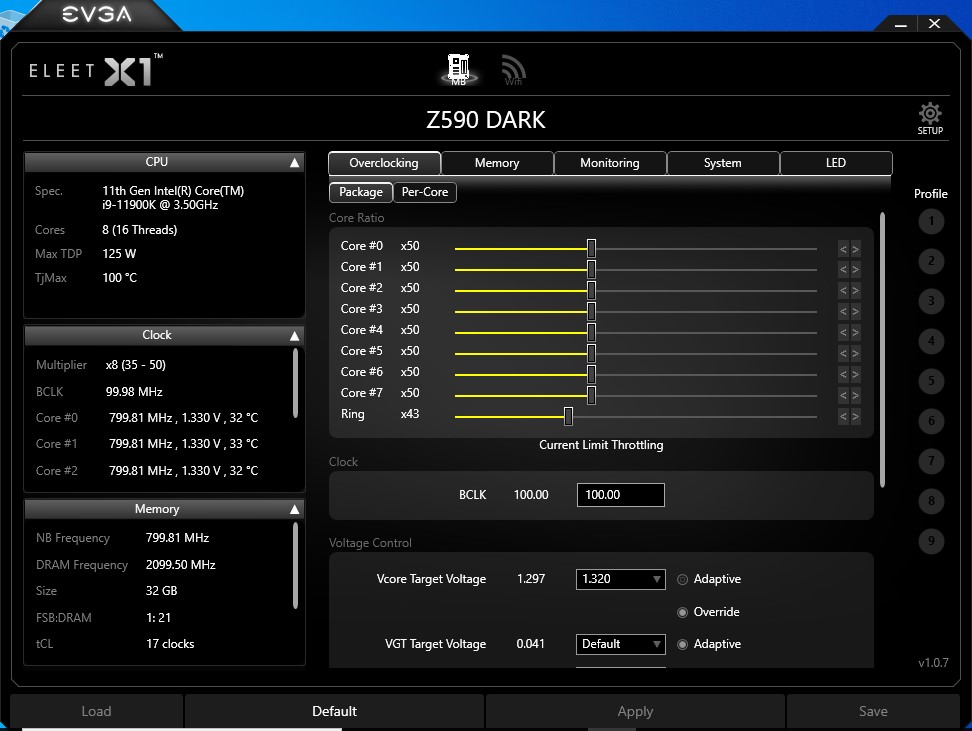This screenshot has width=972, height=731.
Task: Select the Per-Core sub-tab
Action: click(x=425, y=192)
